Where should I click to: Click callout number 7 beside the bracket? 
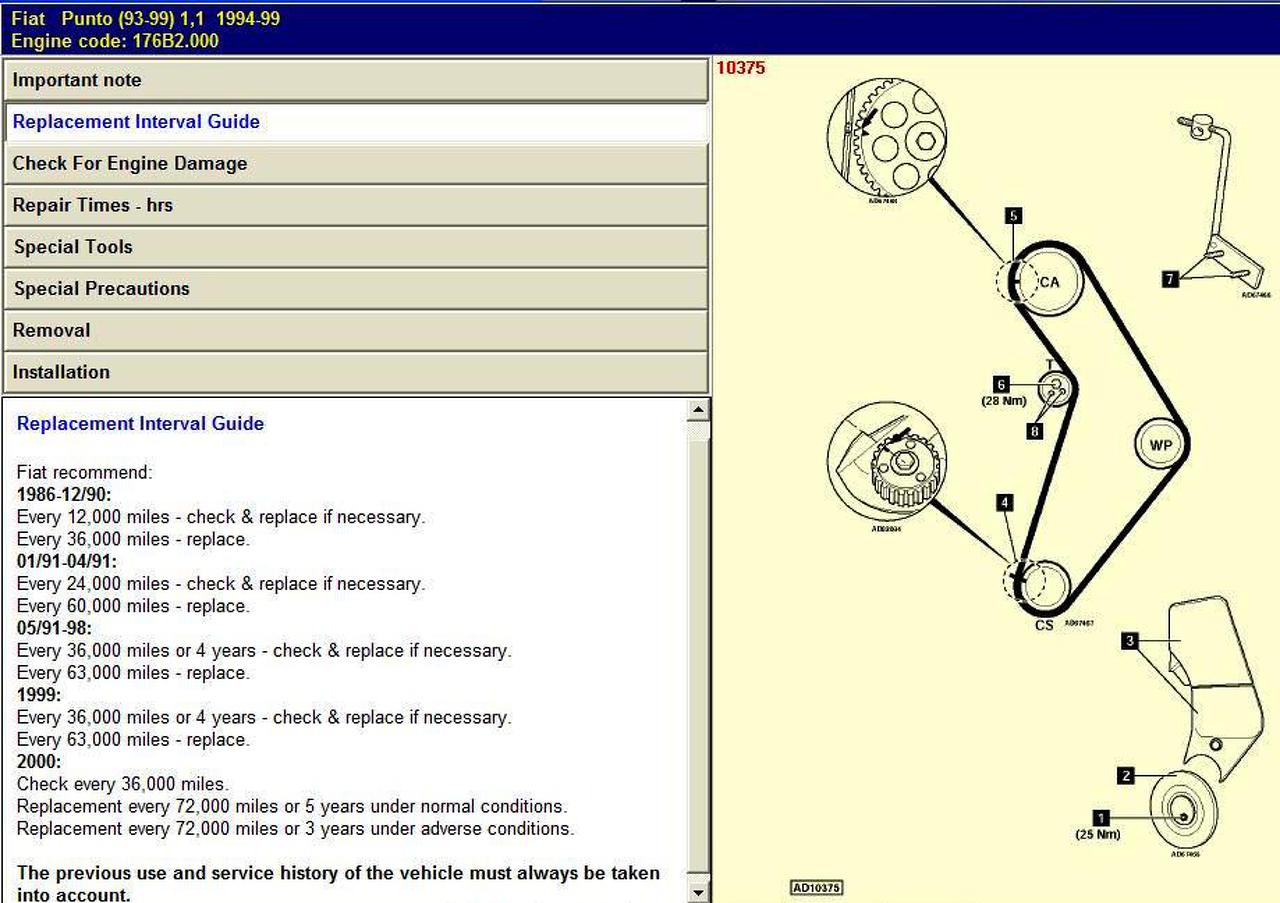(x=1170, y=280)
